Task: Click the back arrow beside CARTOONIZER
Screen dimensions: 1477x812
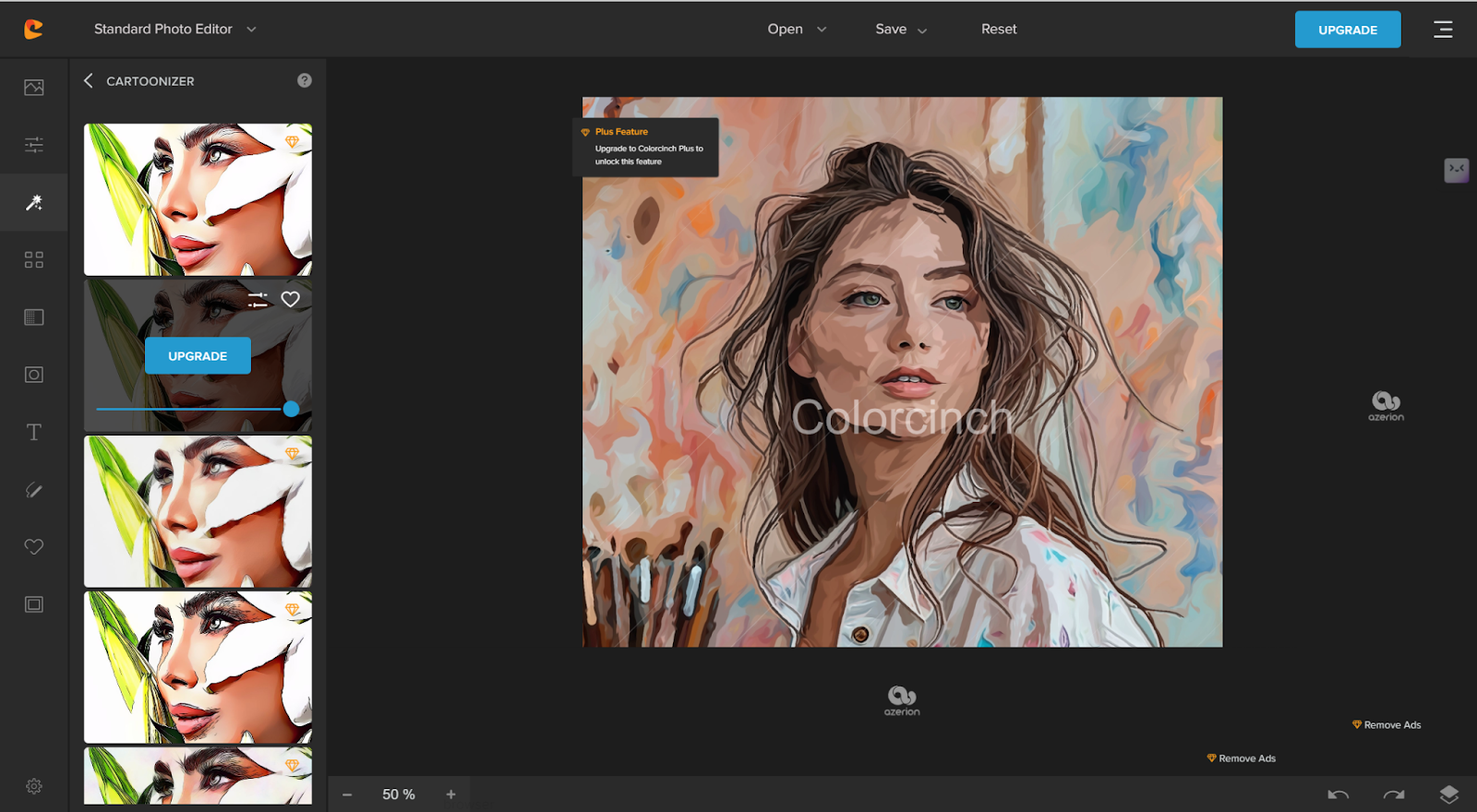Action: (89, 80)
